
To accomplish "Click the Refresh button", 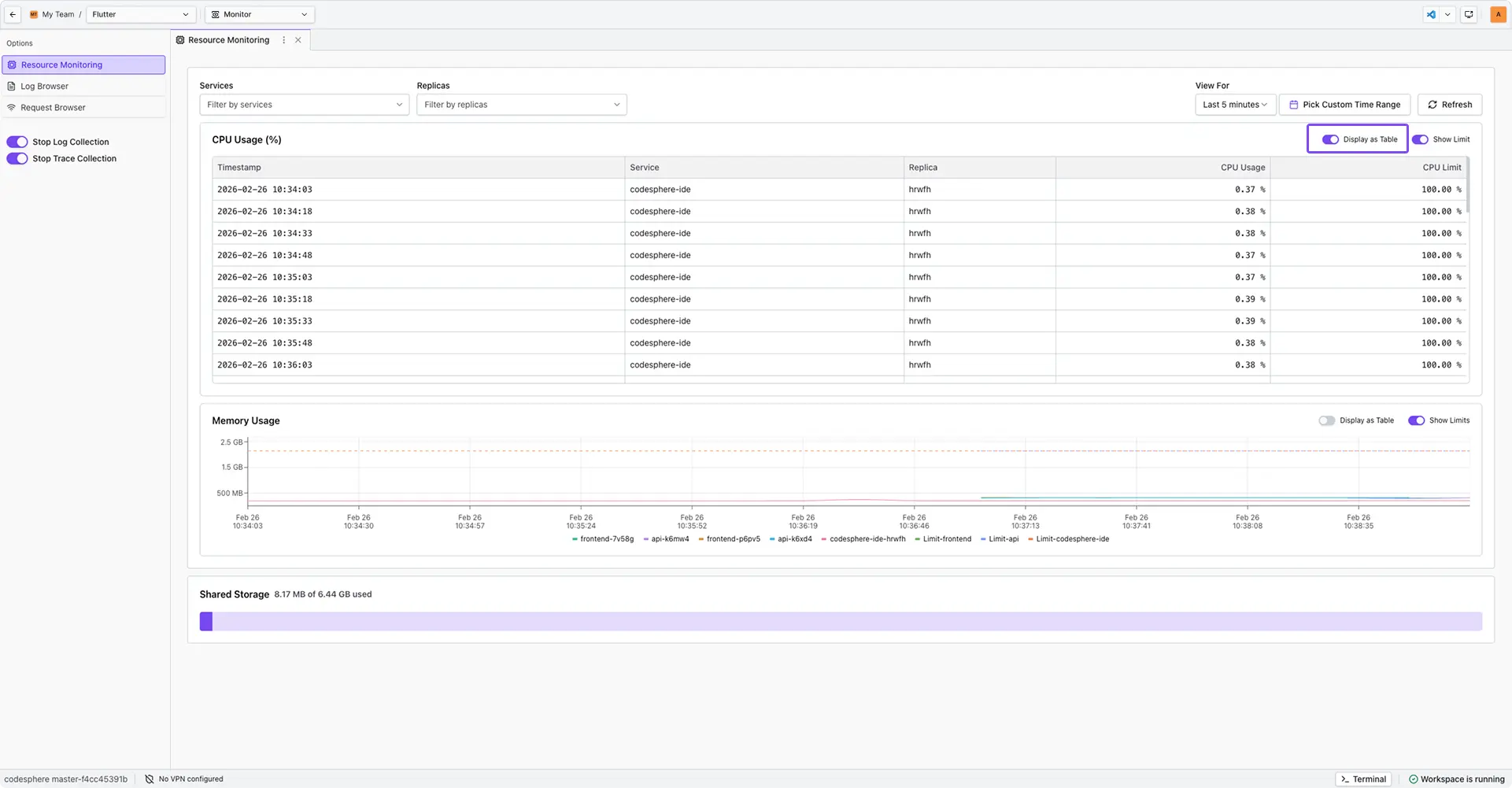I will tap(1449, 105).
